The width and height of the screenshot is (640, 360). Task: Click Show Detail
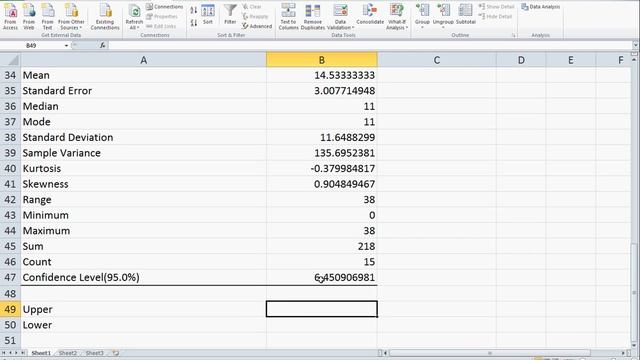coord(496,7)
